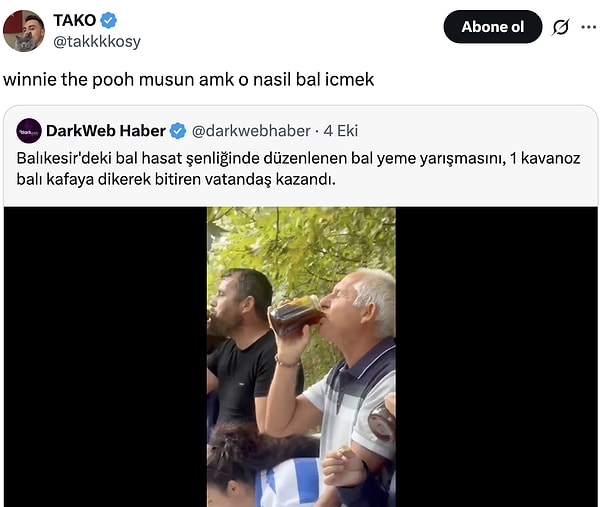Open the three-dot more options menu
Image resolution: width=600 pixels, height=507 pixels.
tap(588, 27)
